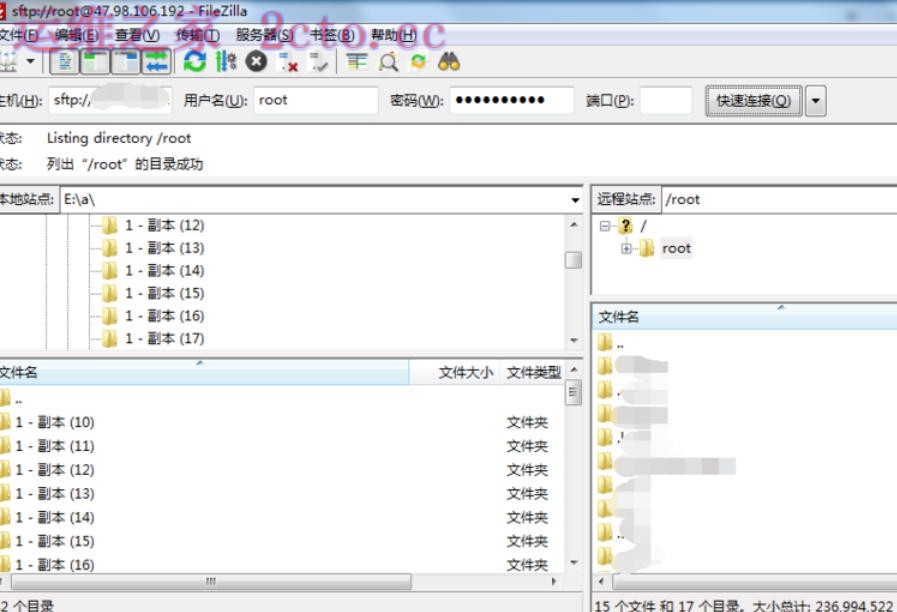Cancel the current operation with the black X icon
The height and width of the screenshot is (612, 897).
click(x=256, y=61)
